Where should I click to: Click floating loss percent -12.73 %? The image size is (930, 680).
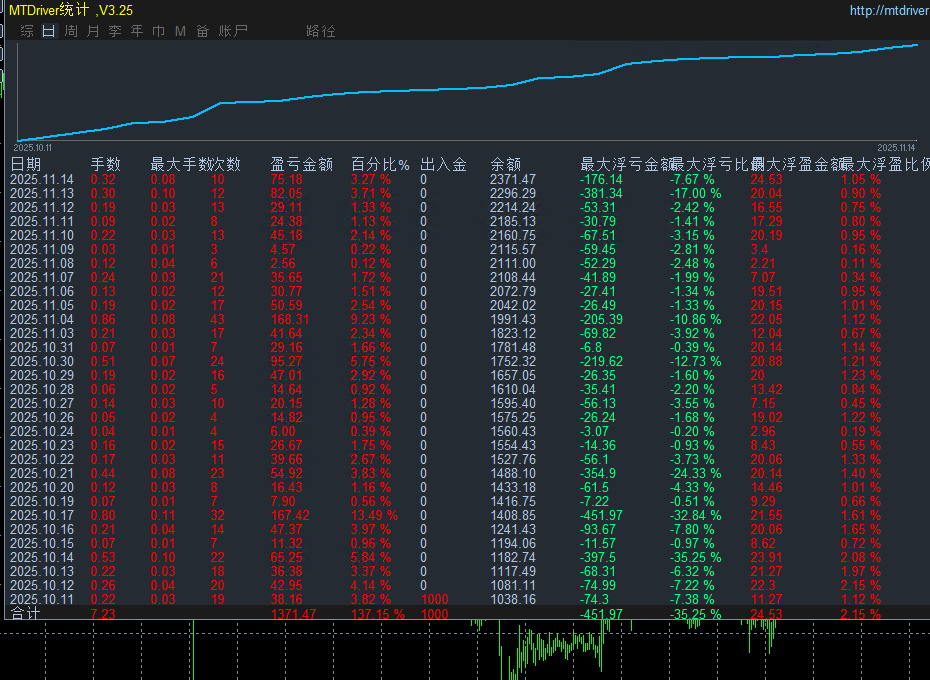[695, 361]
